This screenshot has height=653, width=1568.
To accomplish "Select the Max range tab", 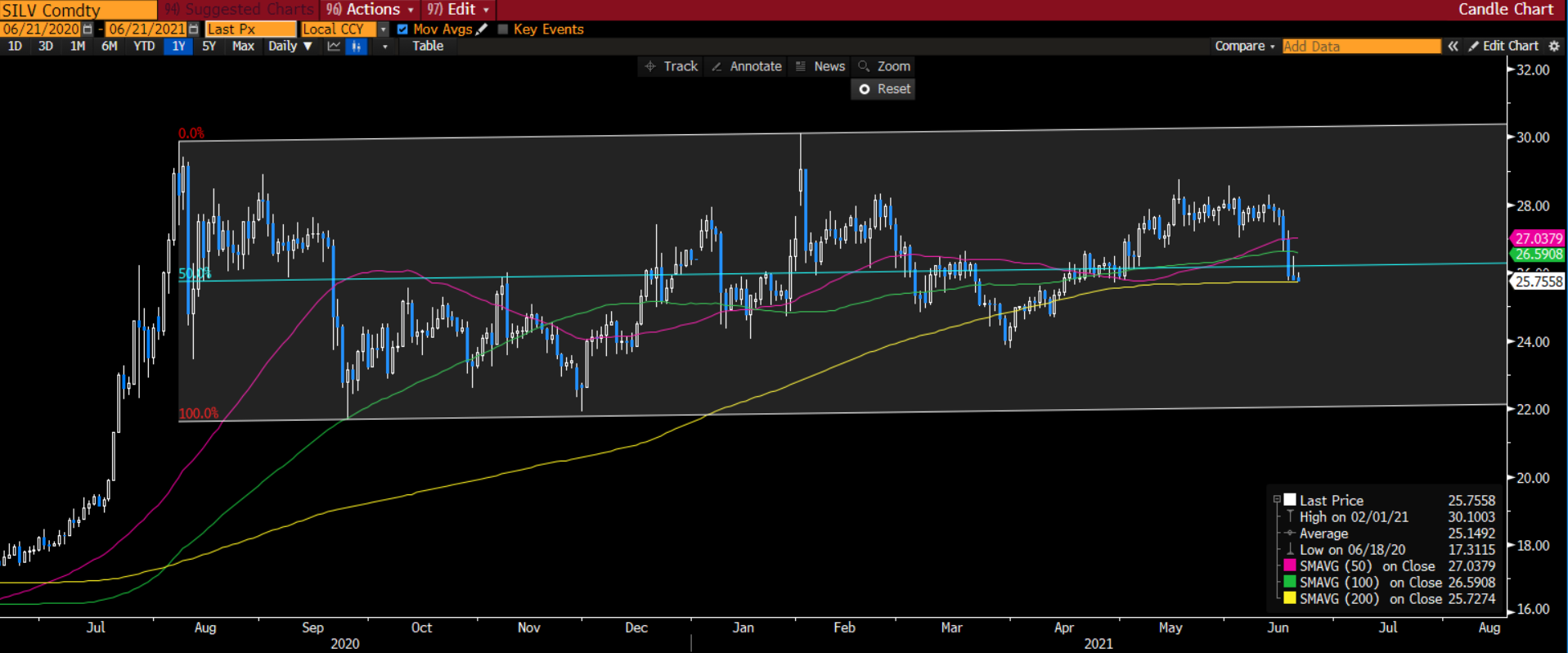I will (x=243, y=47).
